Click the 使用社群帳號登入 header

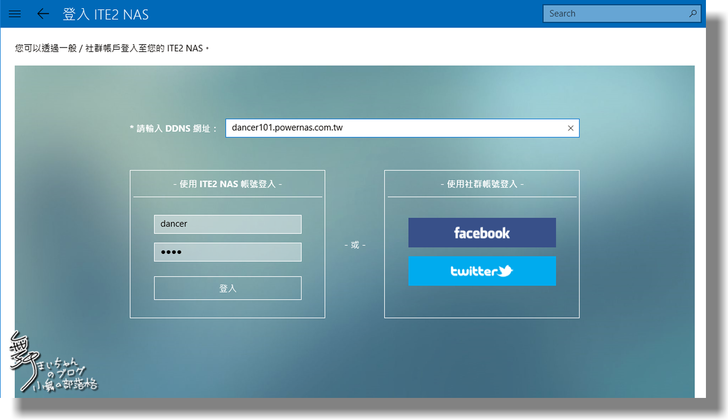[482, 184]
